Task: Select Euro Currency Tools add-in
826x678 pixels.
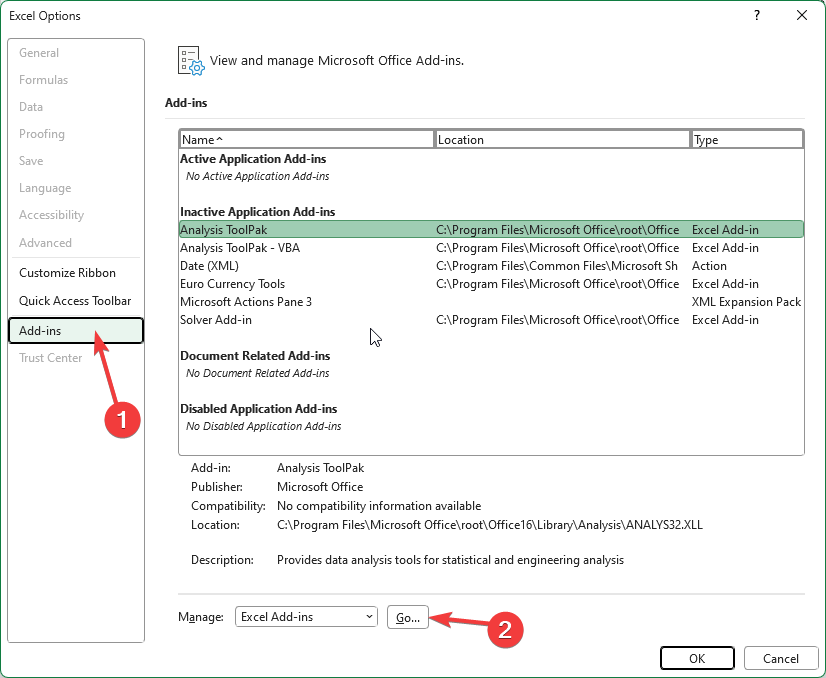Action: pos(491,283)
